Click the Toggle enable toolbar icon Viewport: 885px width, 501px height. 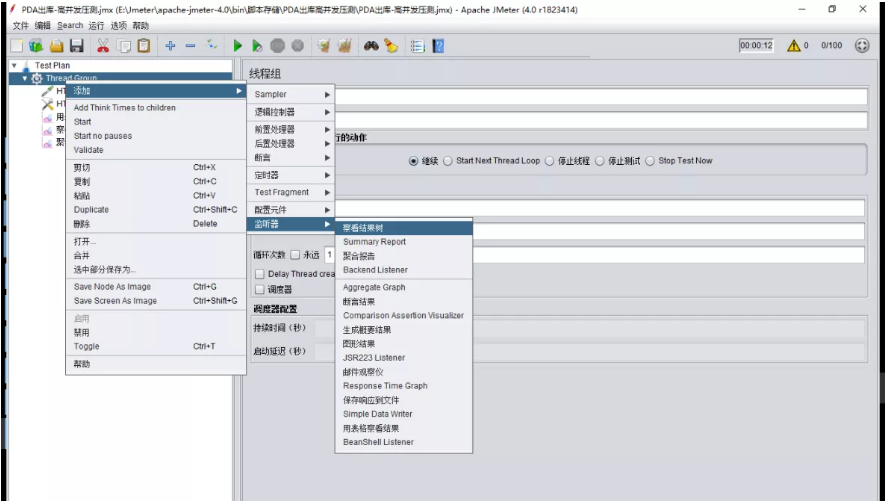click(x=212, y=45)
